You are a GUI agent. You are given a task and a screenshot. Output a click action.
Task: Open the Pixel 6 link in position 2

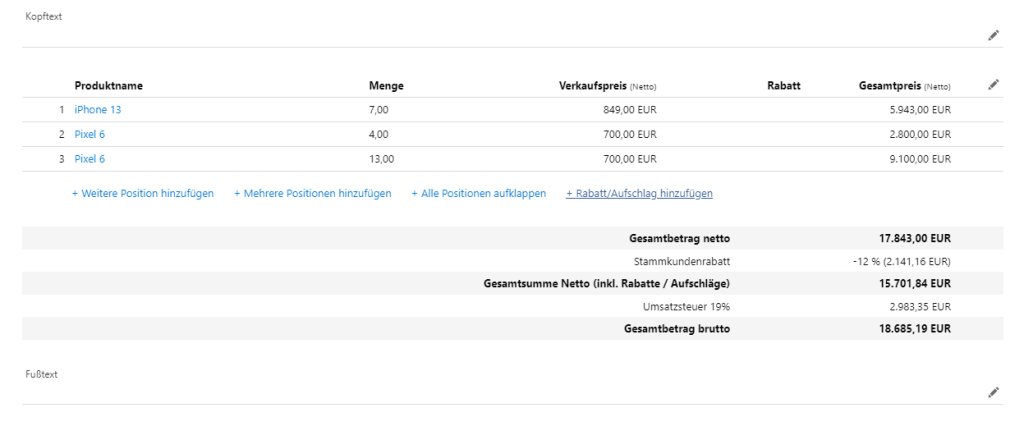point(89,134)
